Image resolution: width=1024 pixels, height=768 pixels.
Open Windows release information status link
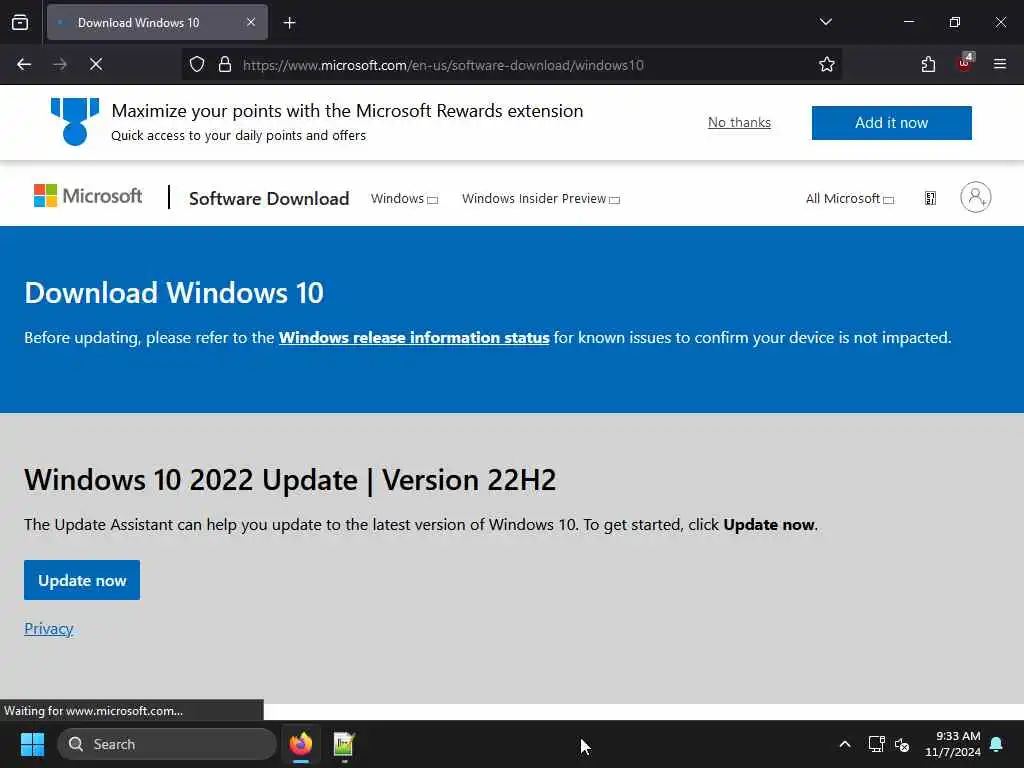(x=414, y=338)
